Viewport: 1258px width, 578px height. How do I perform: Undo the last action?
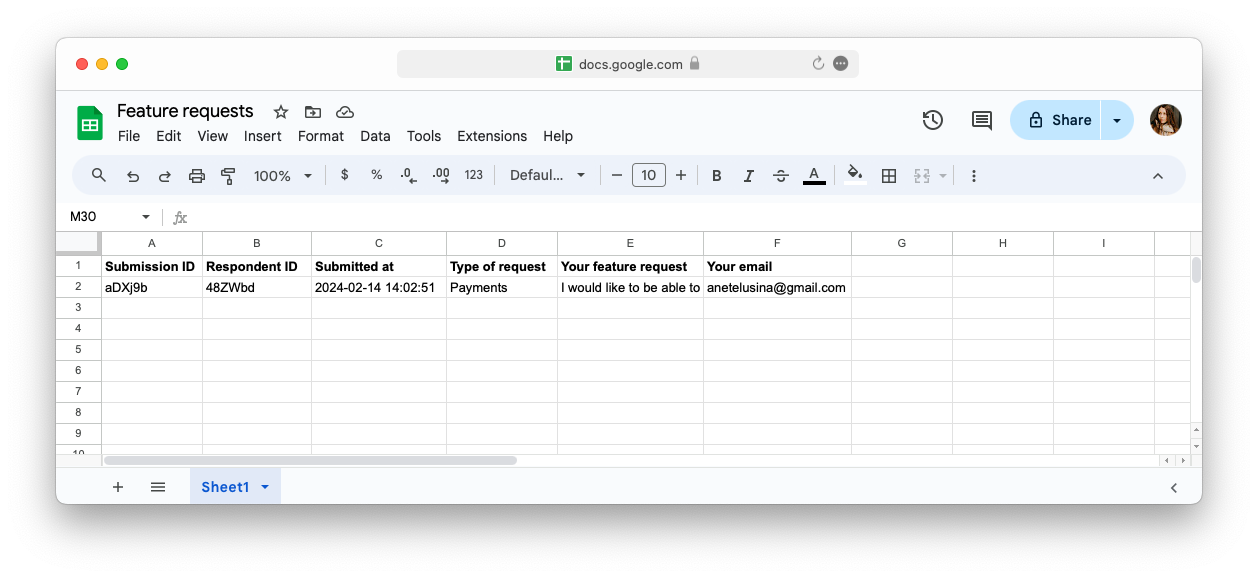point(132,176)
